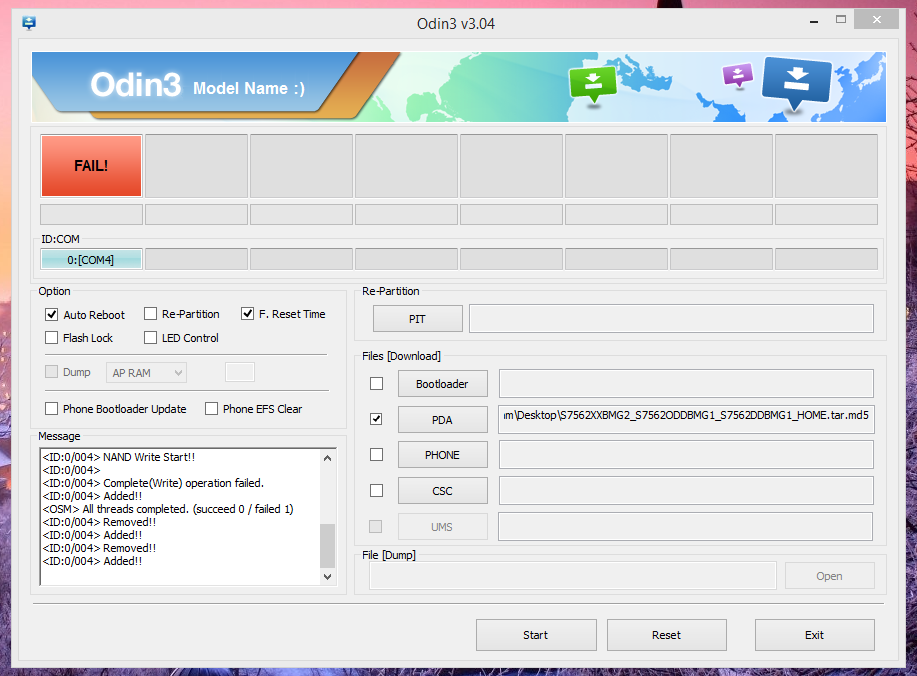Enable the Flash Lock checkbox
Screen dimensions: 917x676
point(51,338)
